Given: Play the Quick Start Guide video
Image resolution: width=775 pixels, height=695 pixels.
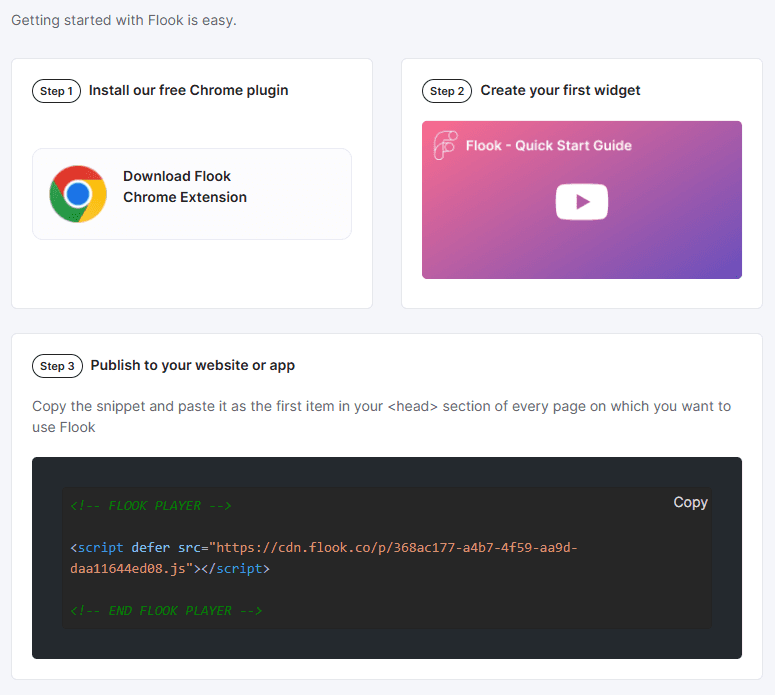Looking at the screenshot, I should point(581,202).
